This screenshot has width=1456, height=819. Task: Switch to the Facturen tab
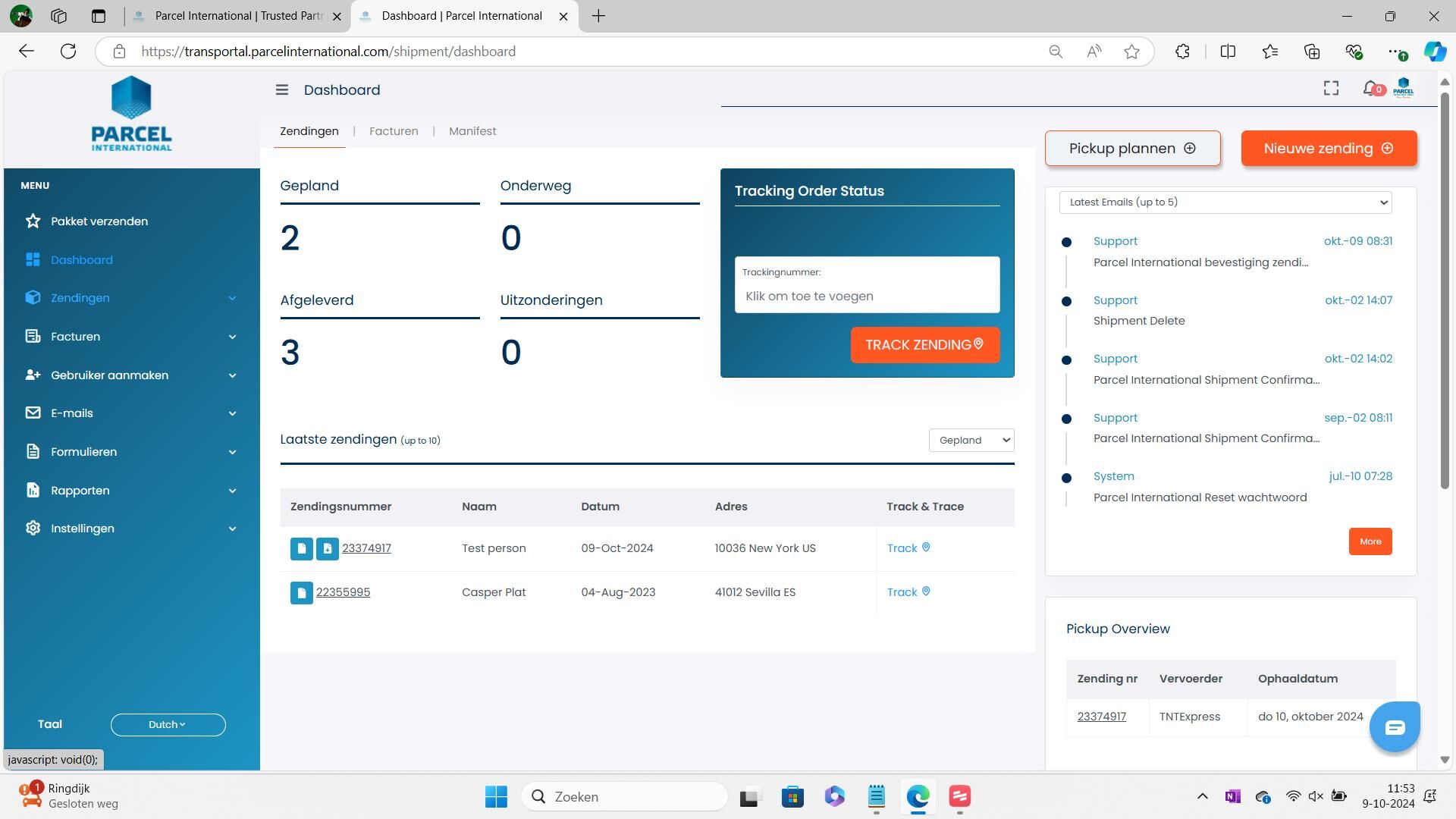[394, 131]
